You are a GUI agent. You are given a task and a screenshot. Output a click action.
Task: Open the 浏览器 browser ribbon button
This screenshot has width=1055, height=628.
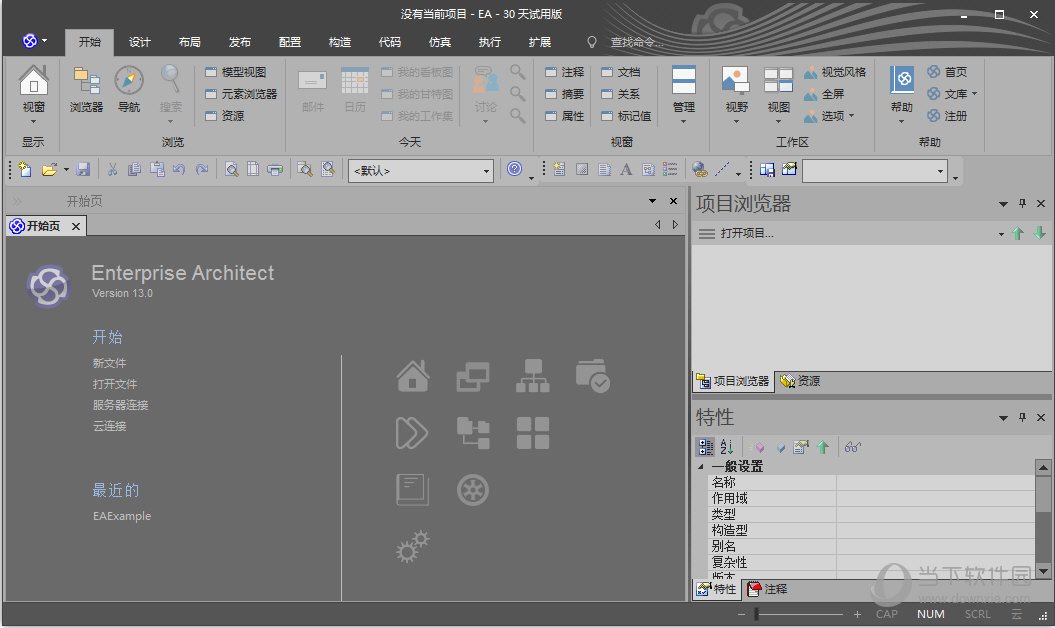(86, 81)
